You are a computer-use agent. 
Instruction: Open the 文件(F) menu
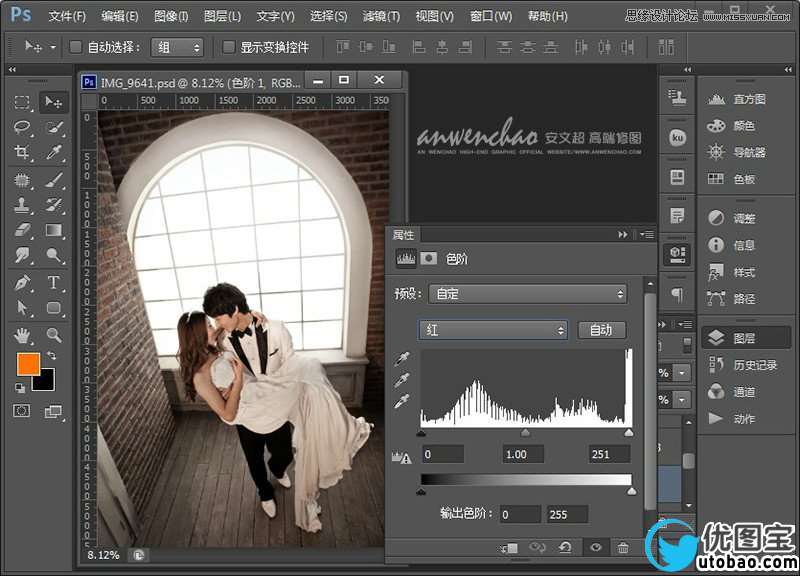67,16
